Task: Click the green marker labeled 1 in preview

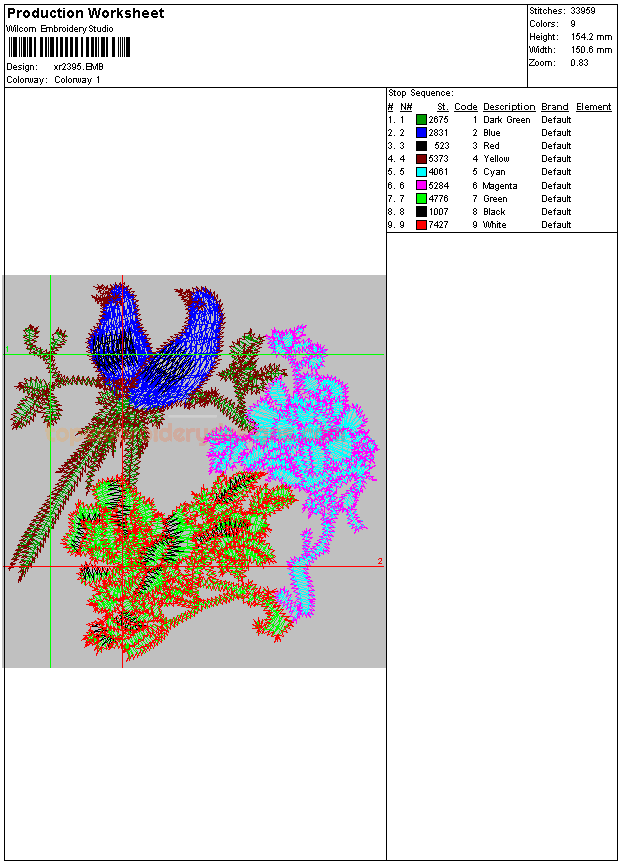Action: (7, 349)
